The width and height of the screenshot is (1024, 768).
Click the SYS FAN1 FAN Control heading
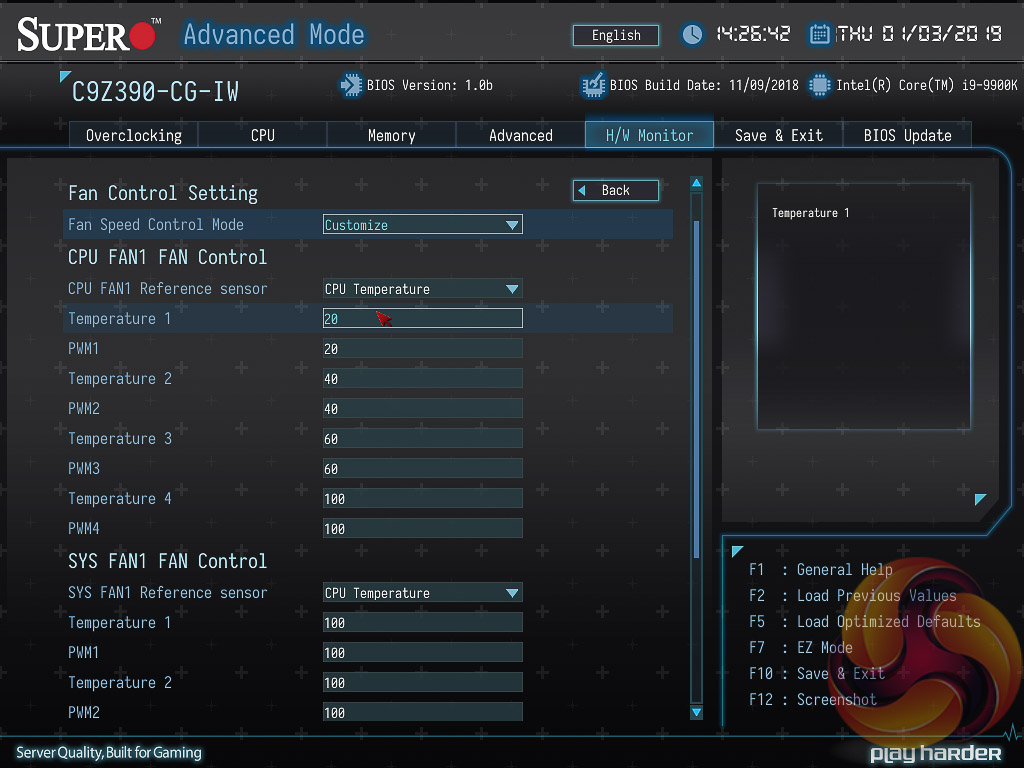pyautogui.click(x=167, y=562)
